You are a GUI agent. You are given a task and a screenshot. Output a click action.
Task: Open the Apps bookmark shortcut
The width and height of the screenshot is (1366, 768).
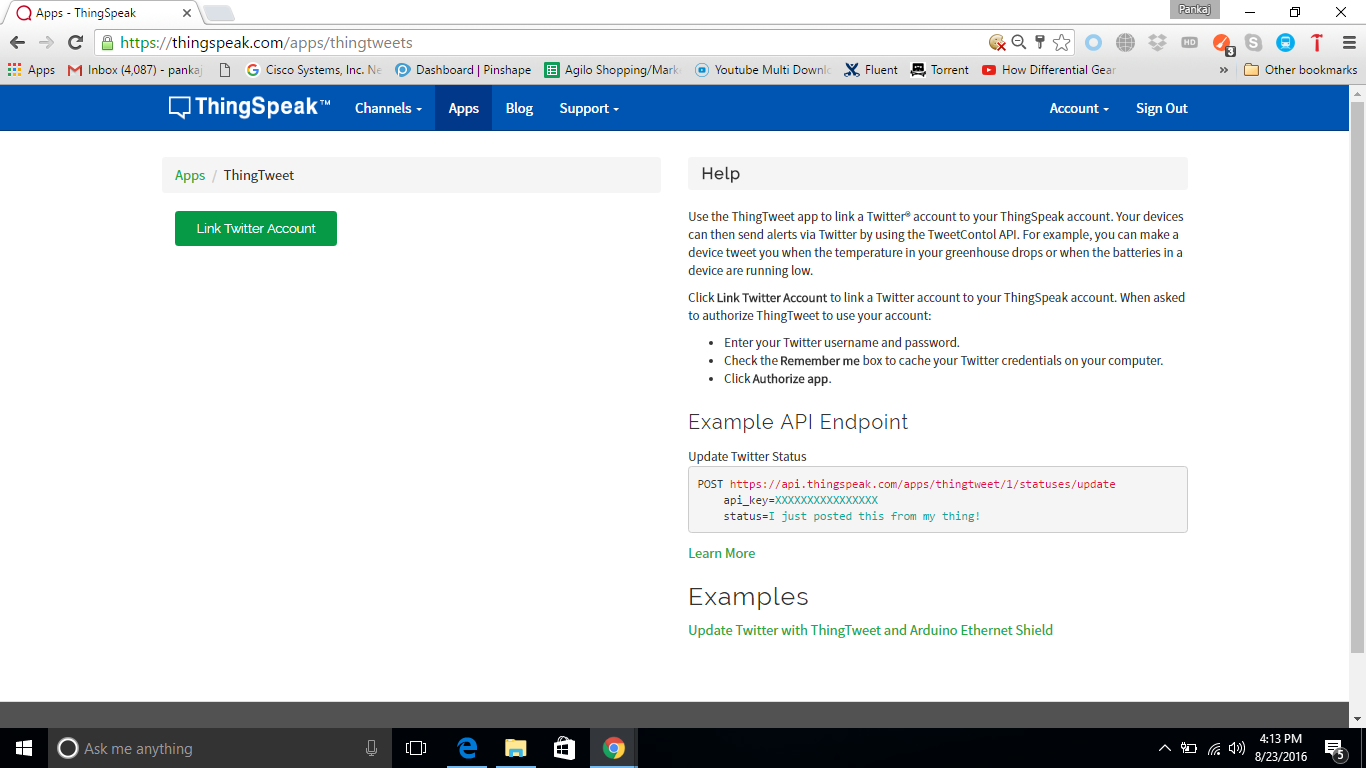[x=31, y=70]
